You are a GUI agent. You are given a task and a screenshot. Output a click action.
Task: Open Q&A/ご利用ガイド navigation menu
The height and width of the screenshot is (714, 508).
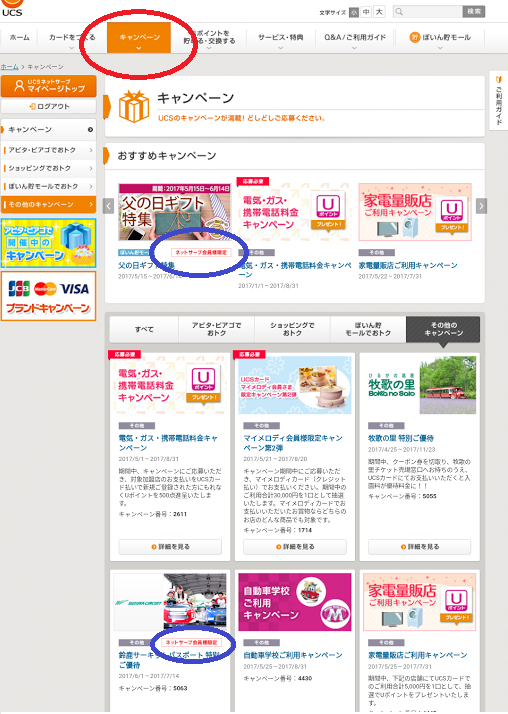(x=355, y=38)
